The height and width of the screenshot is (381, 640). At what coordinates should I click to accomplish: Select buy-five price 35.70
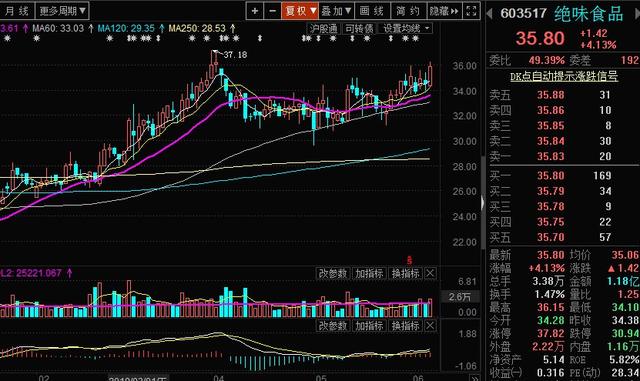pos(551,237)
